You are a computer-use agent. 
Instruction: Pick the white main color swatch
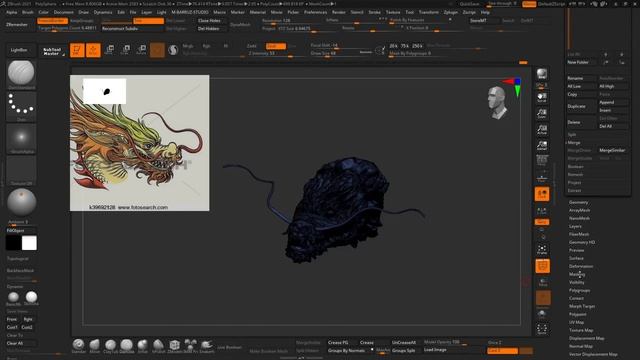(x=29, y=243)
